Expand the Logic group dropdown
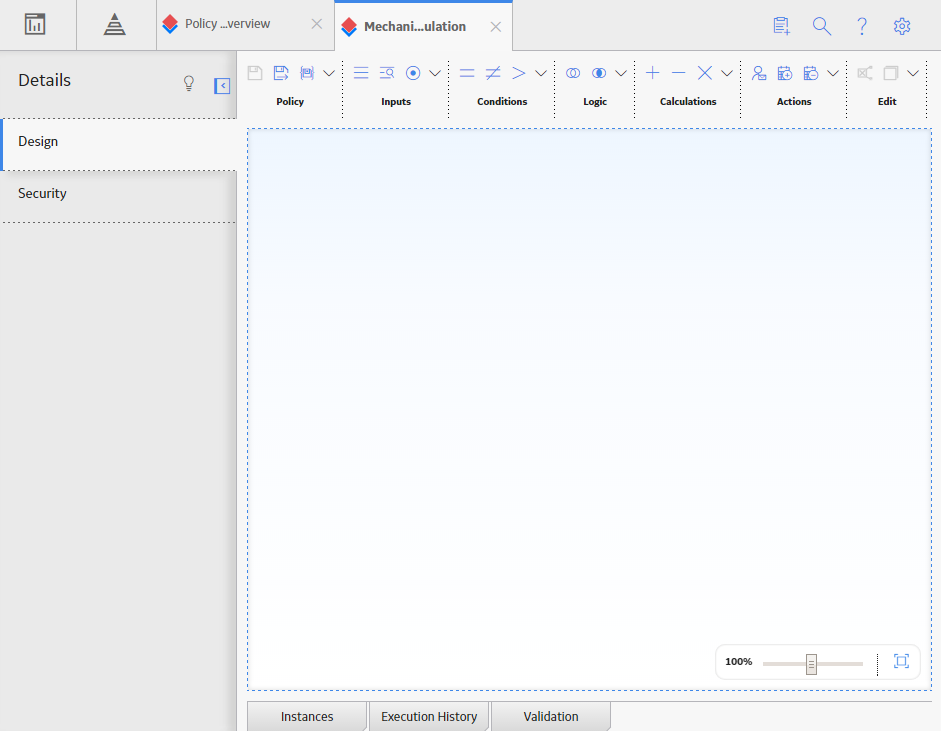 click(621, 73)
